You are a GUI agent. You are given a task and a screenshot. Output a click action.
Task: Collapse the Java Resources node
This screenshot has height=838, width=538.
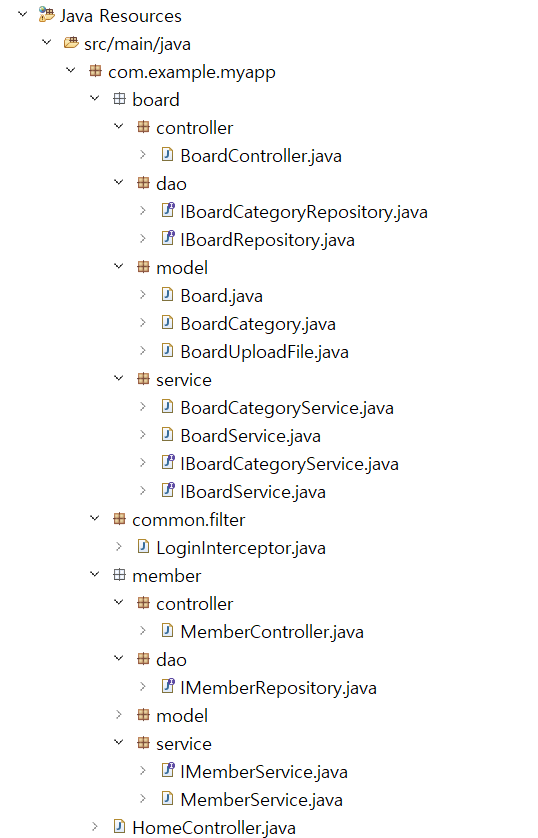22,14
